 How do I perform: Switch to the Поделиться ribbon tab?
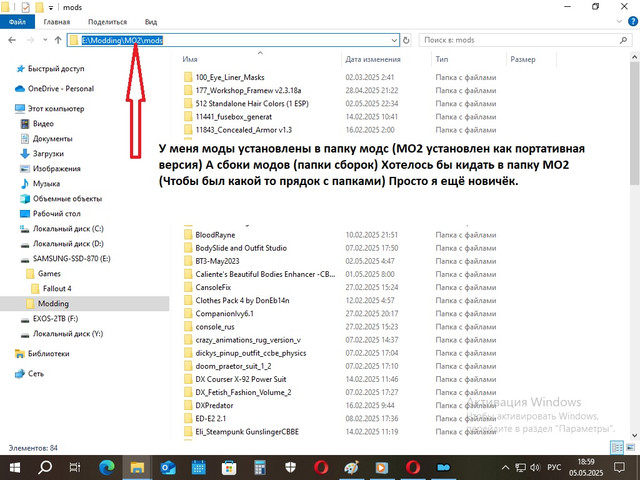click(x=107, y=22)
